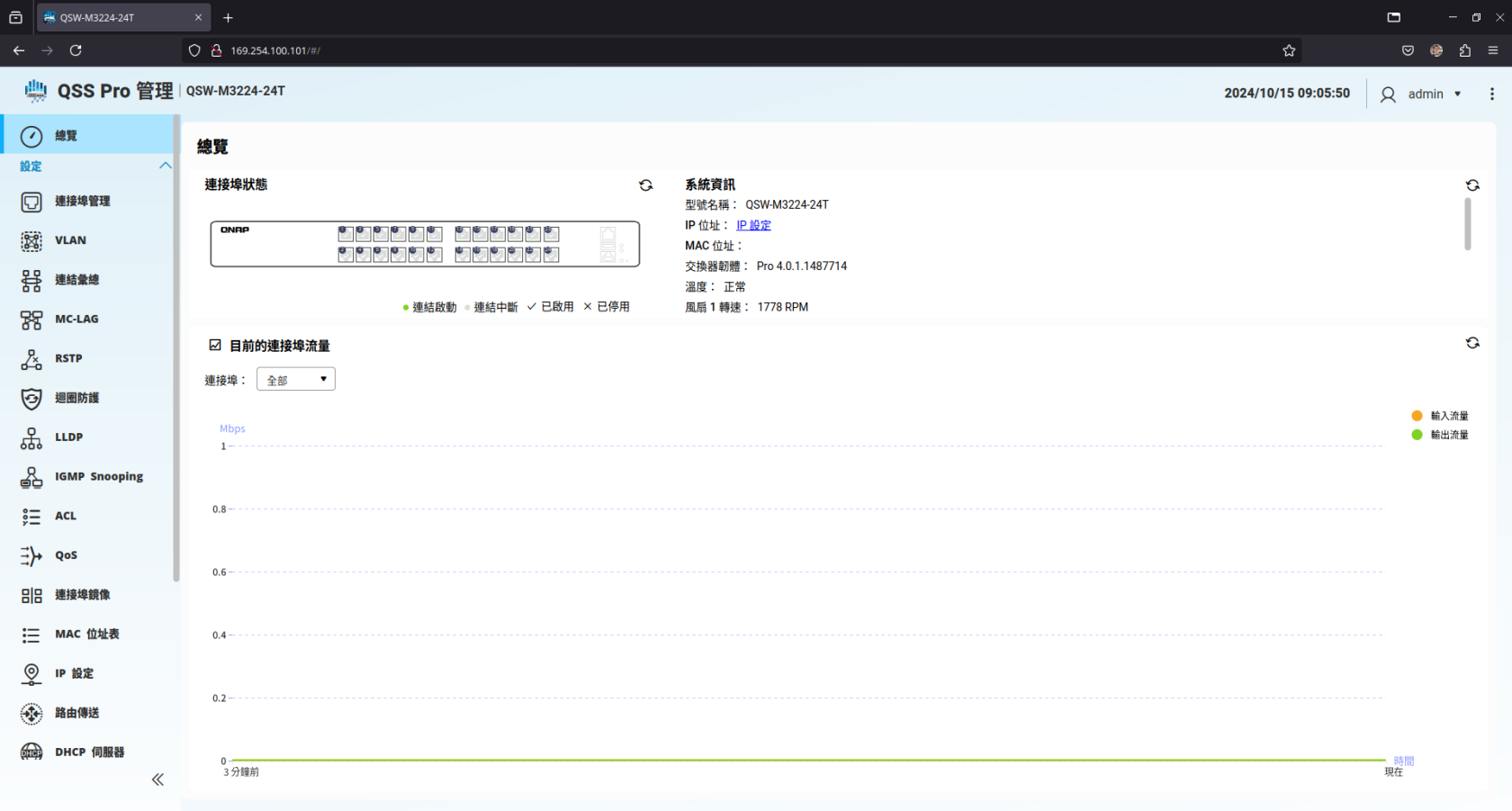Collapse the sidebar with double-chevron
The image size is (1512, 811).
pos(157,779)
